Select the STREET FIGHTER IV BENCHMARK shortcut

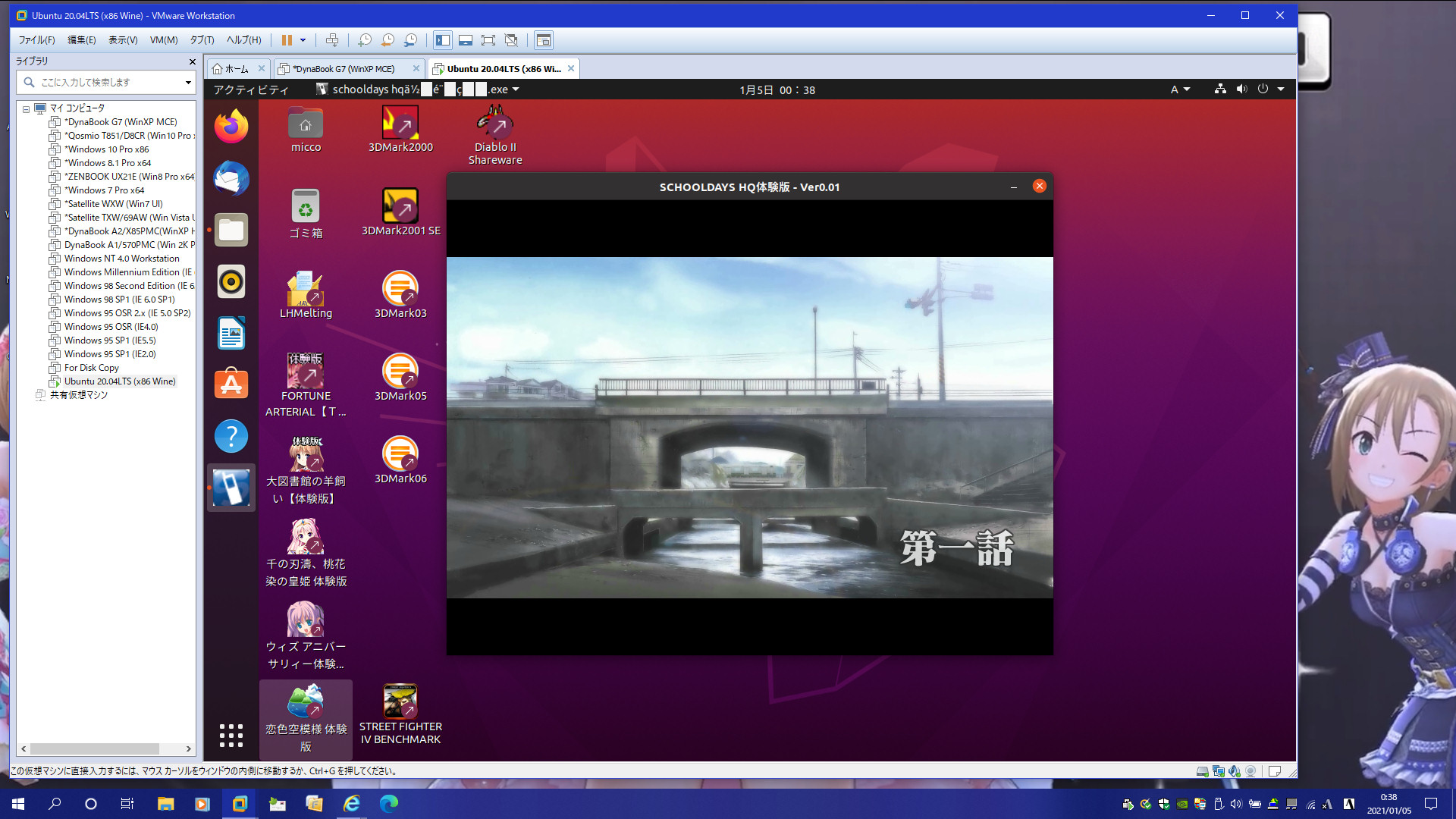coord(400,714)
